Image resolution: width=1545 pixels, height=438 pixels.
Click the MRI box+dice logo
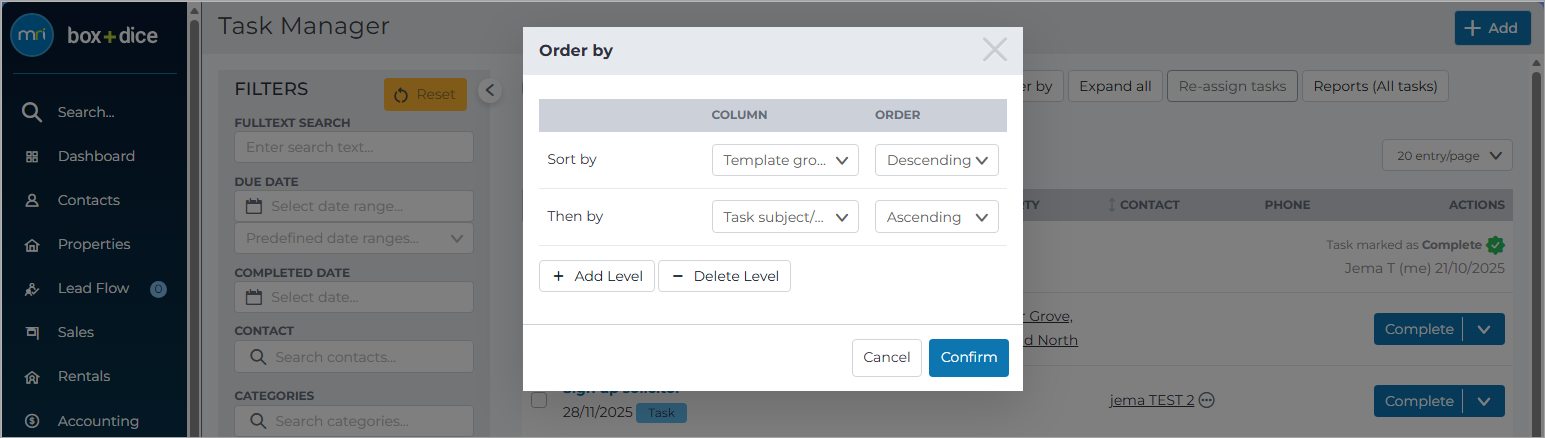[84, 36]
